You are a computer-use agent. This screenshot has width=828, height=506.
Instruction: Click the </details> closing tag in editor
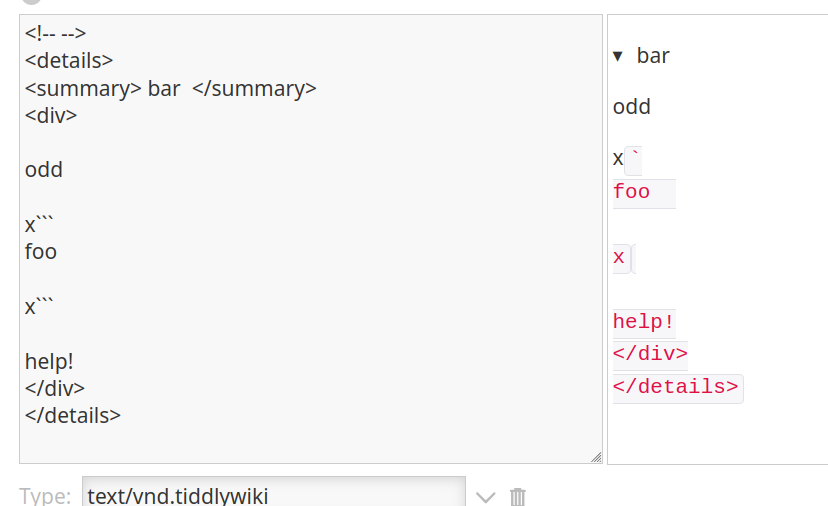click(x=73, y=415)
